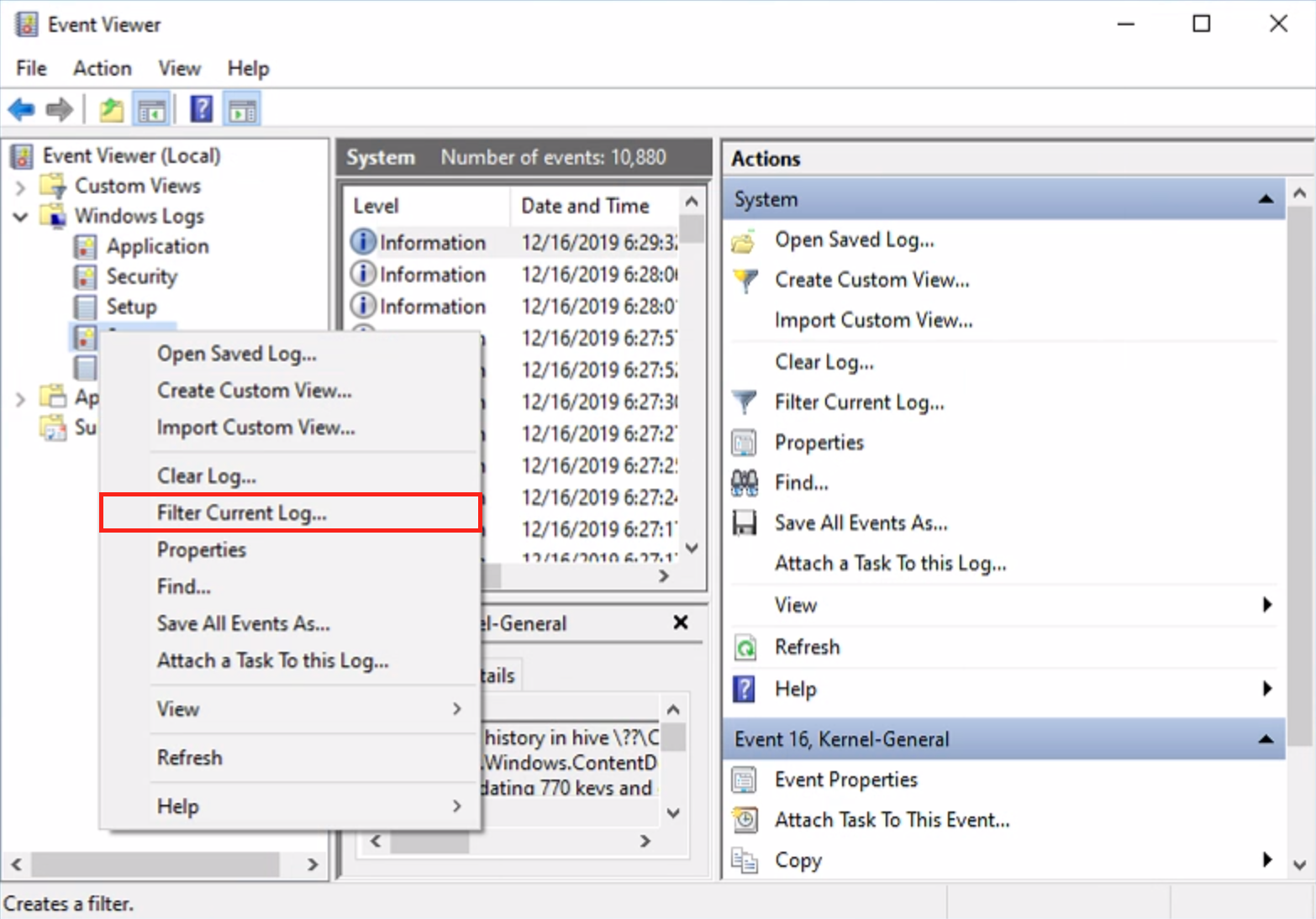Choose Clear Log from the context menu
This screenshot has width=1316, height=919.
(x=207, y=476)
